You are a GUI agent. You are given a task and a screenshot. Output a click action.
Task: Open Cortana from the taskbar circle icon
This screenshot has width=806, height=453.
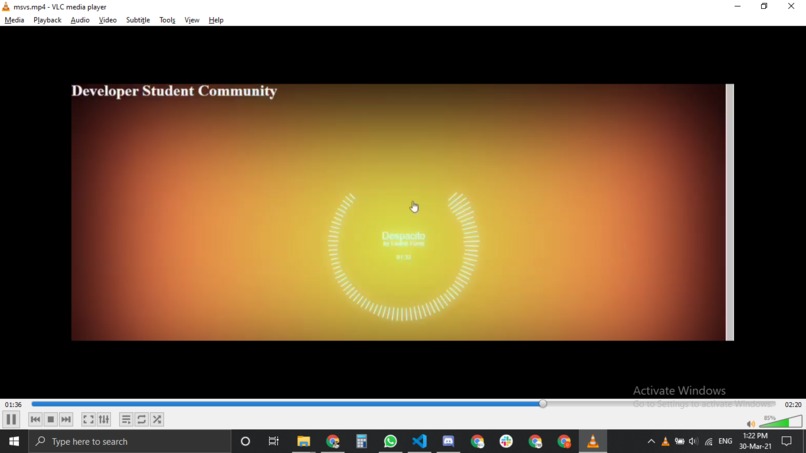[x=245, y=441]
